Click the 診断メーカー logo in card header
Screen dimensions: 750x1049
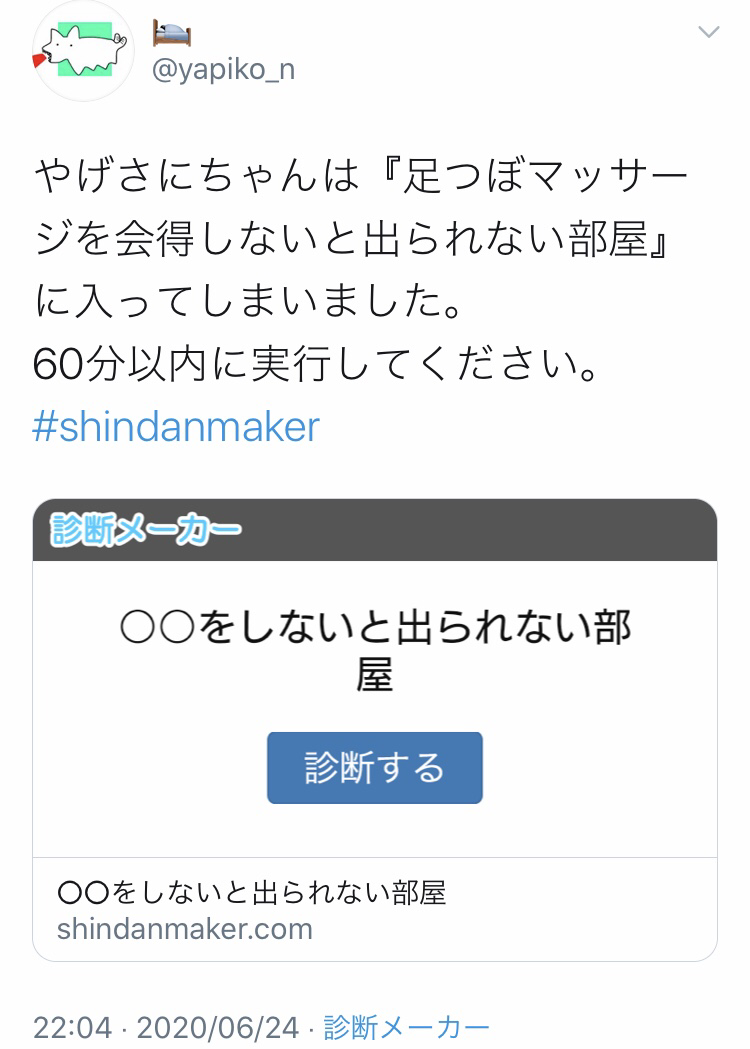tap(145, 530)
